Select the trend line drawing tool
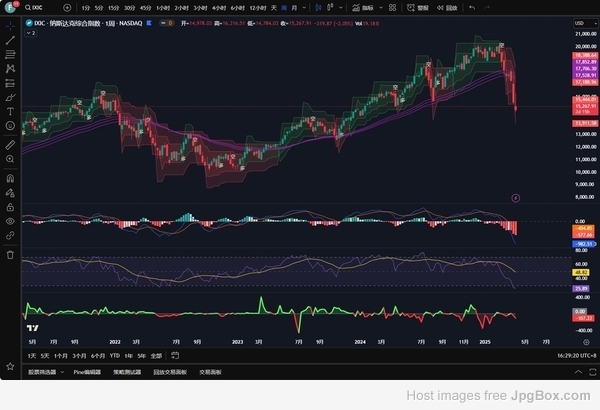 point(10,40)
